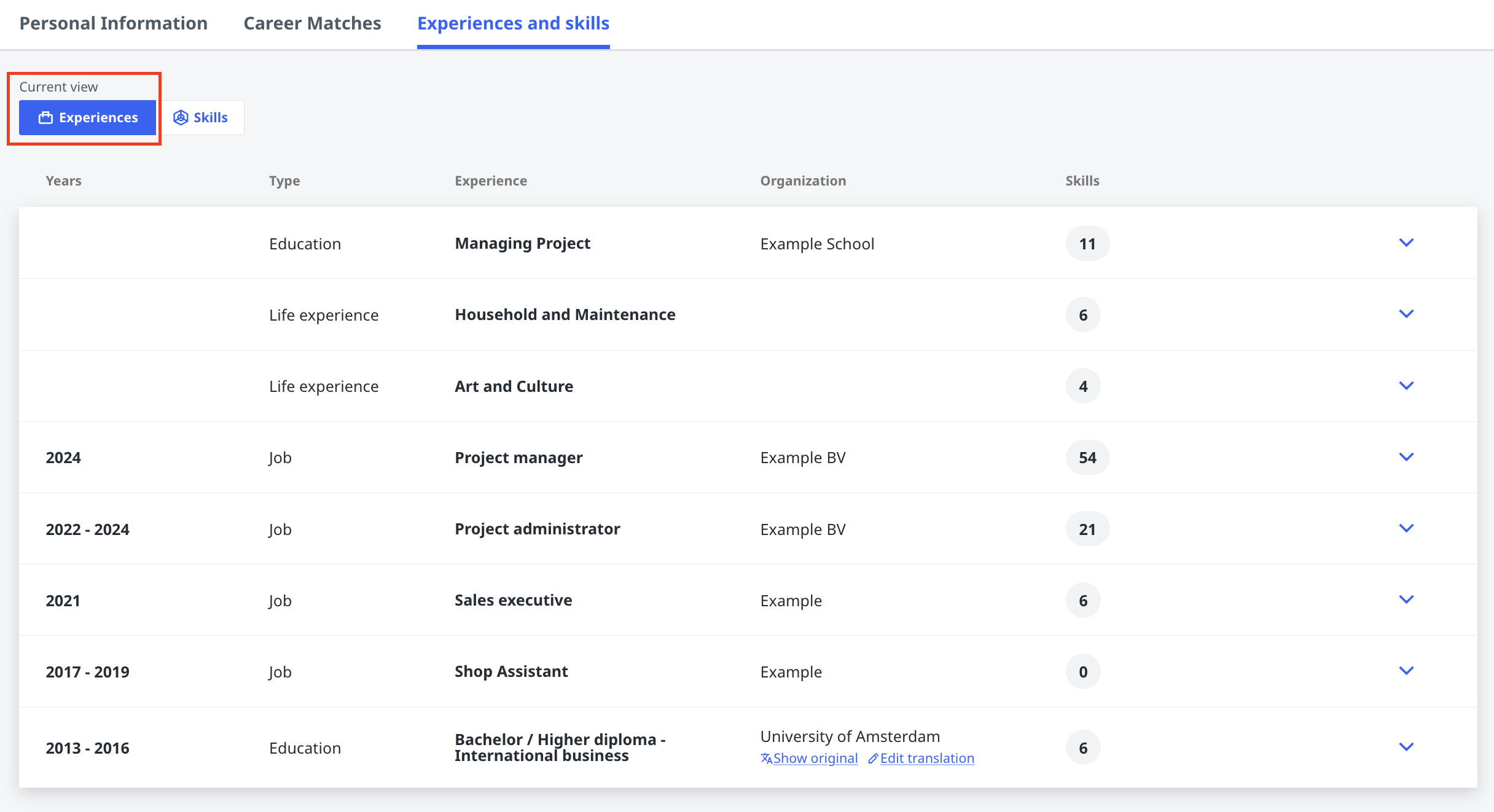Open the Personal Information tab

tap(114, 23)
